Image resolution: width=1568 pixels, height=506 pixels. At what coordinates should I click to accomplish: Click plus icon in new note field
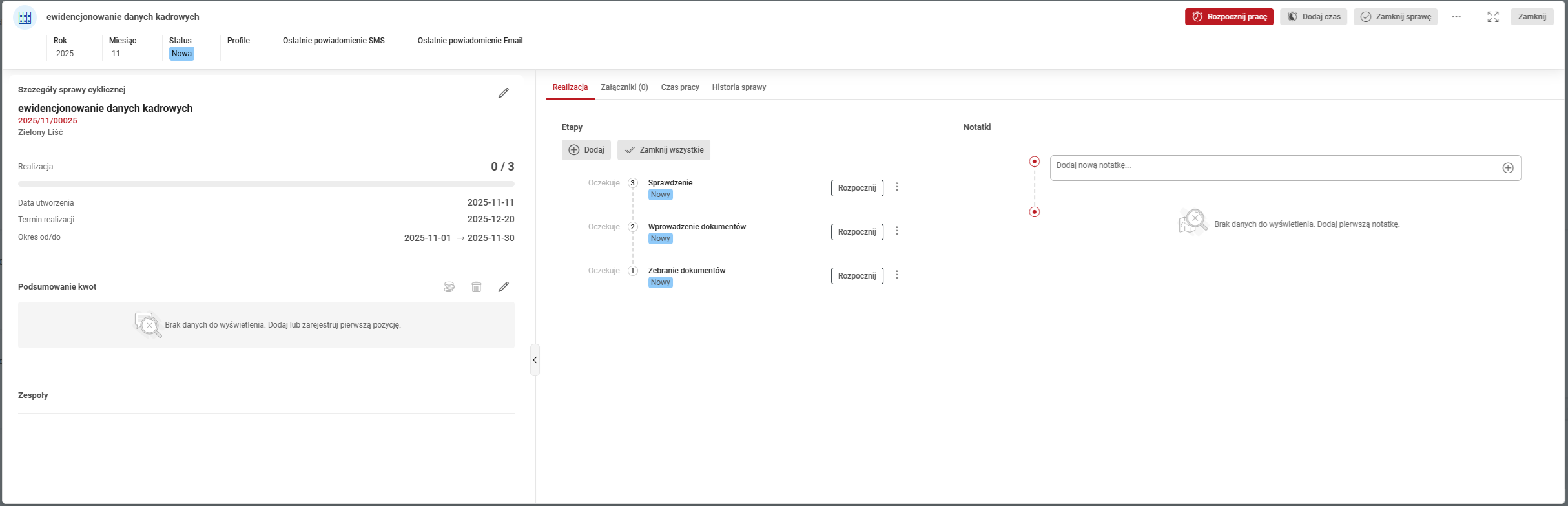[1508, 168]
